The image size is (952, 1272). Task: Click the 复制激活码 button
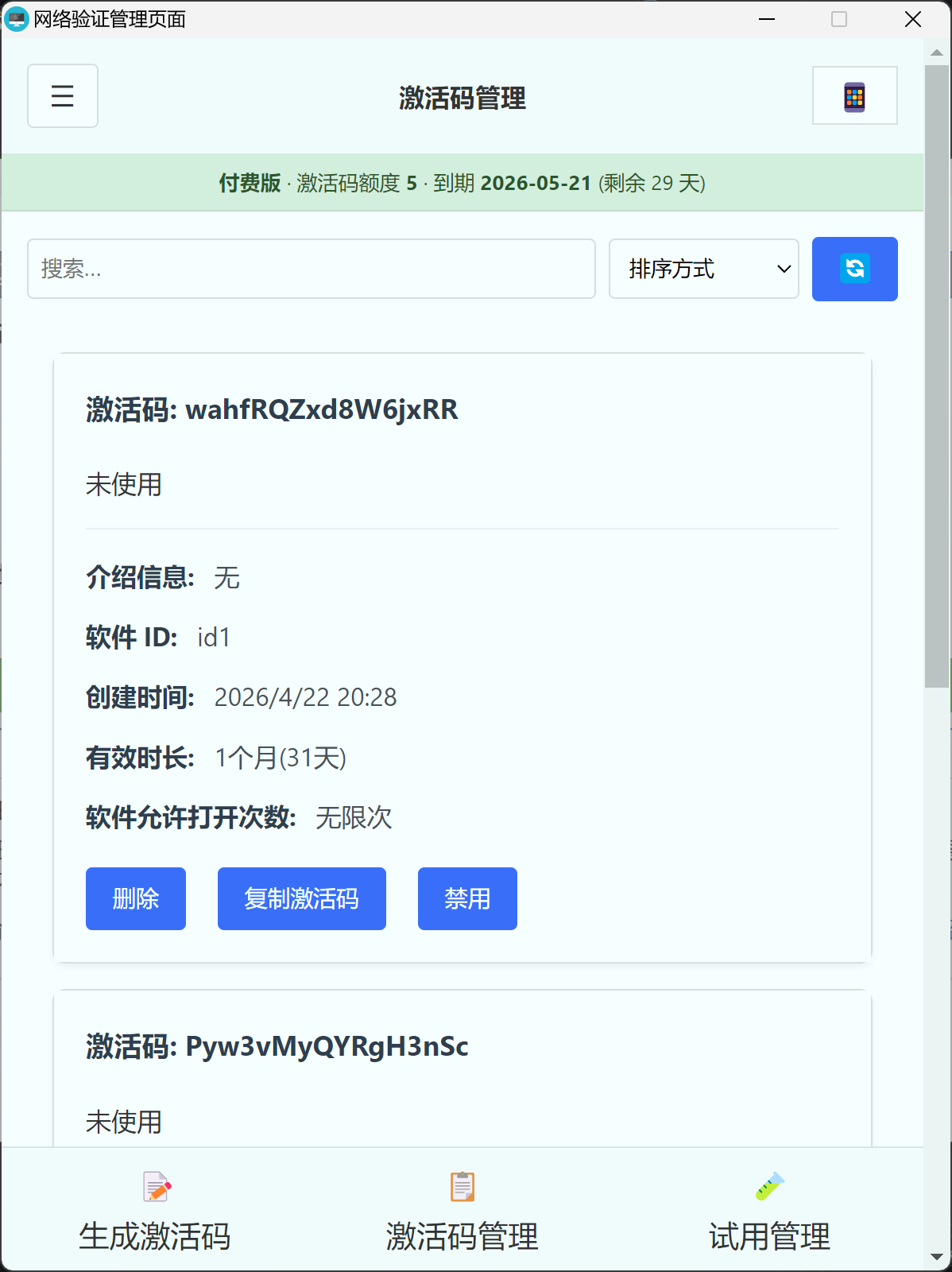pos(302,898)
